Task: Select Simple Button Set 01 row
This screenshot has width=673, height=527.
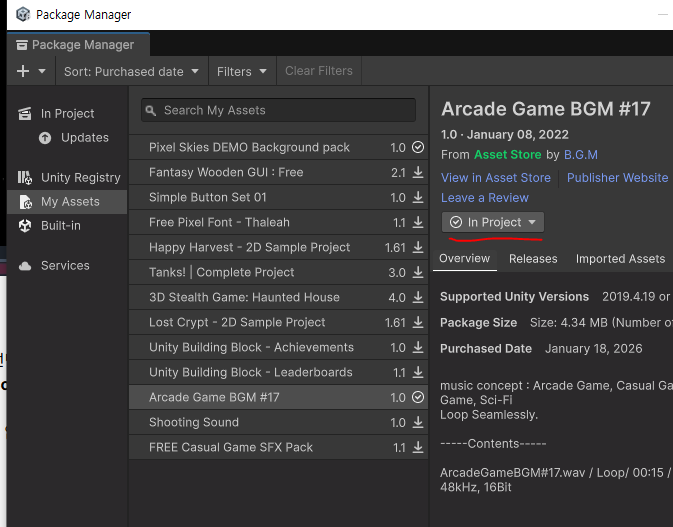Action: 278,197
